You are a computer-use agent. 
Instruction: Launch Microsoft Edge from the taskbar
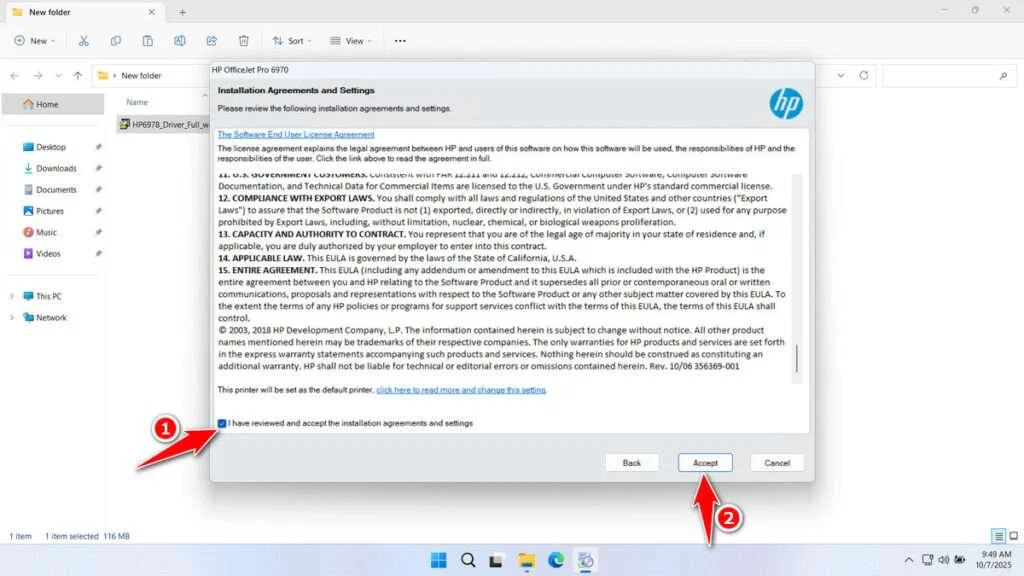556,560
